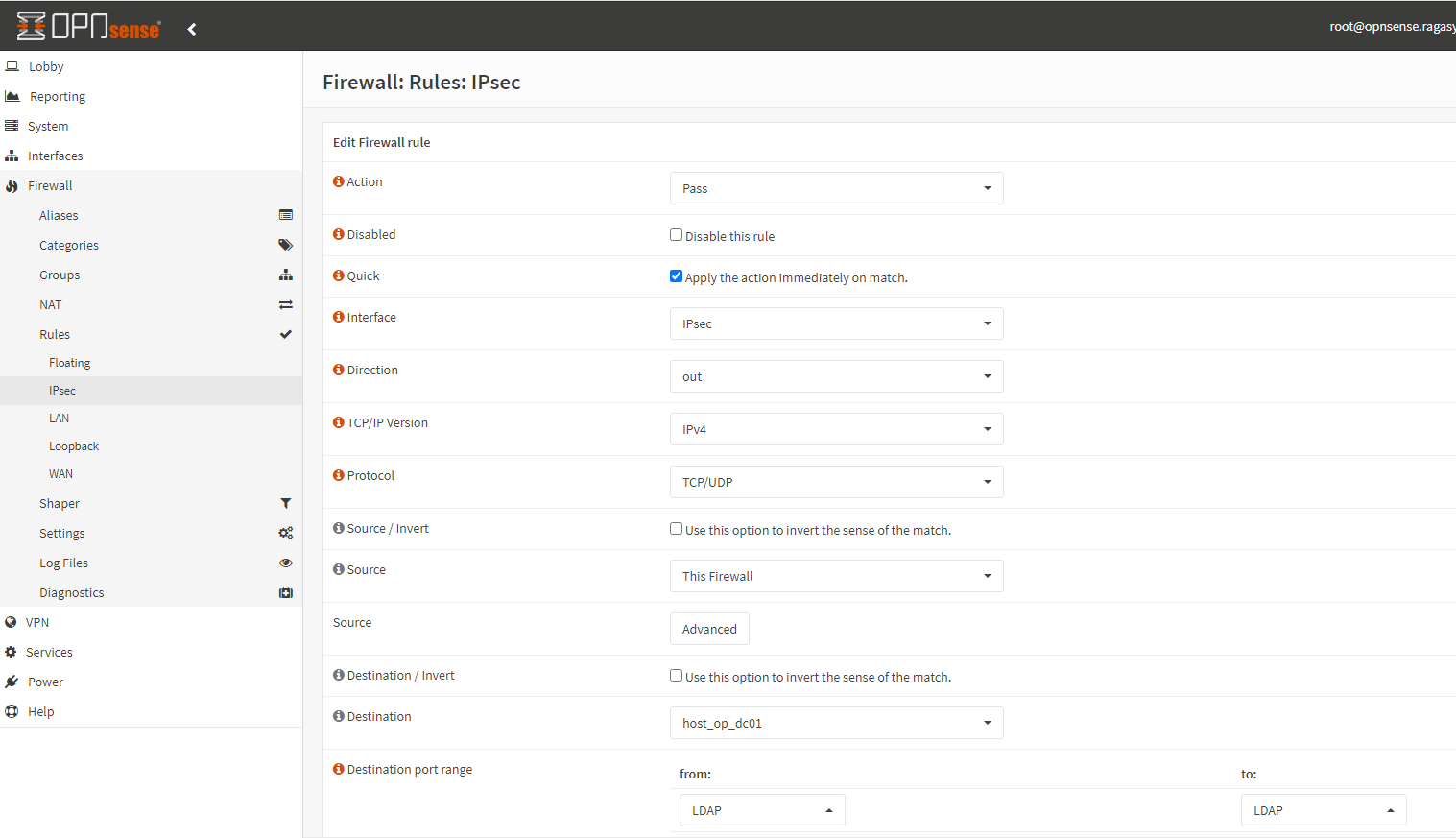This screenshot has height=838, width=1456.
Task: Click the info icon next to Action
Action: coord(337,180)
